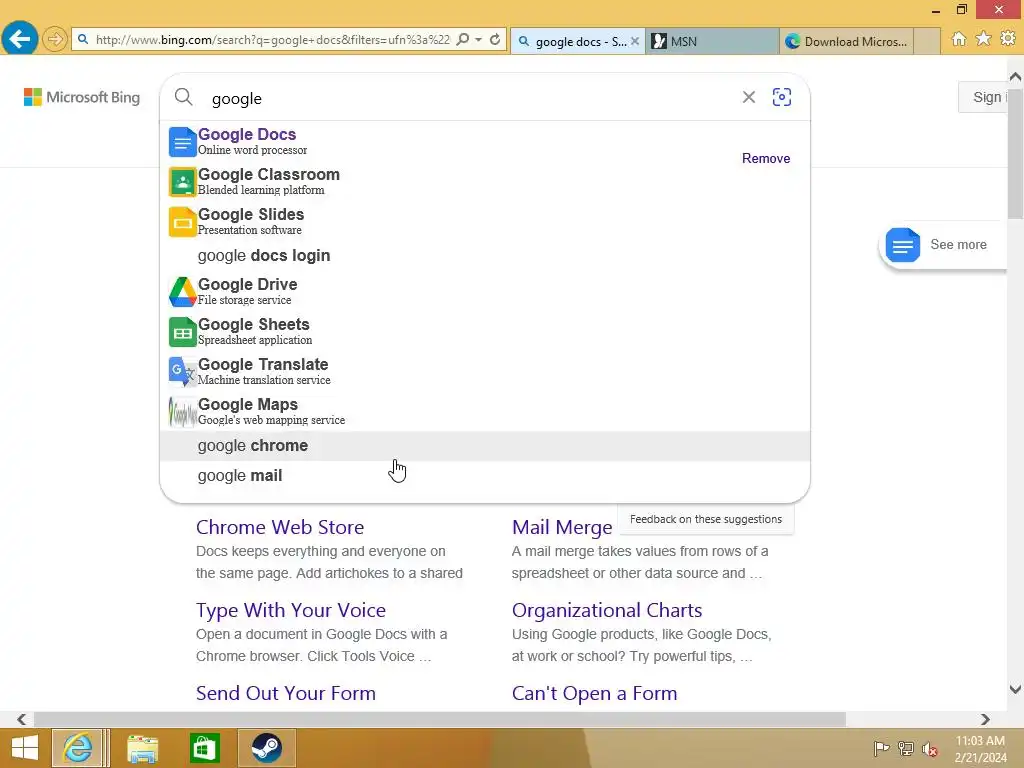Open File Explorer from the taskbar
The width and height of the screenshot is (1024, 768).
point(142,748)
